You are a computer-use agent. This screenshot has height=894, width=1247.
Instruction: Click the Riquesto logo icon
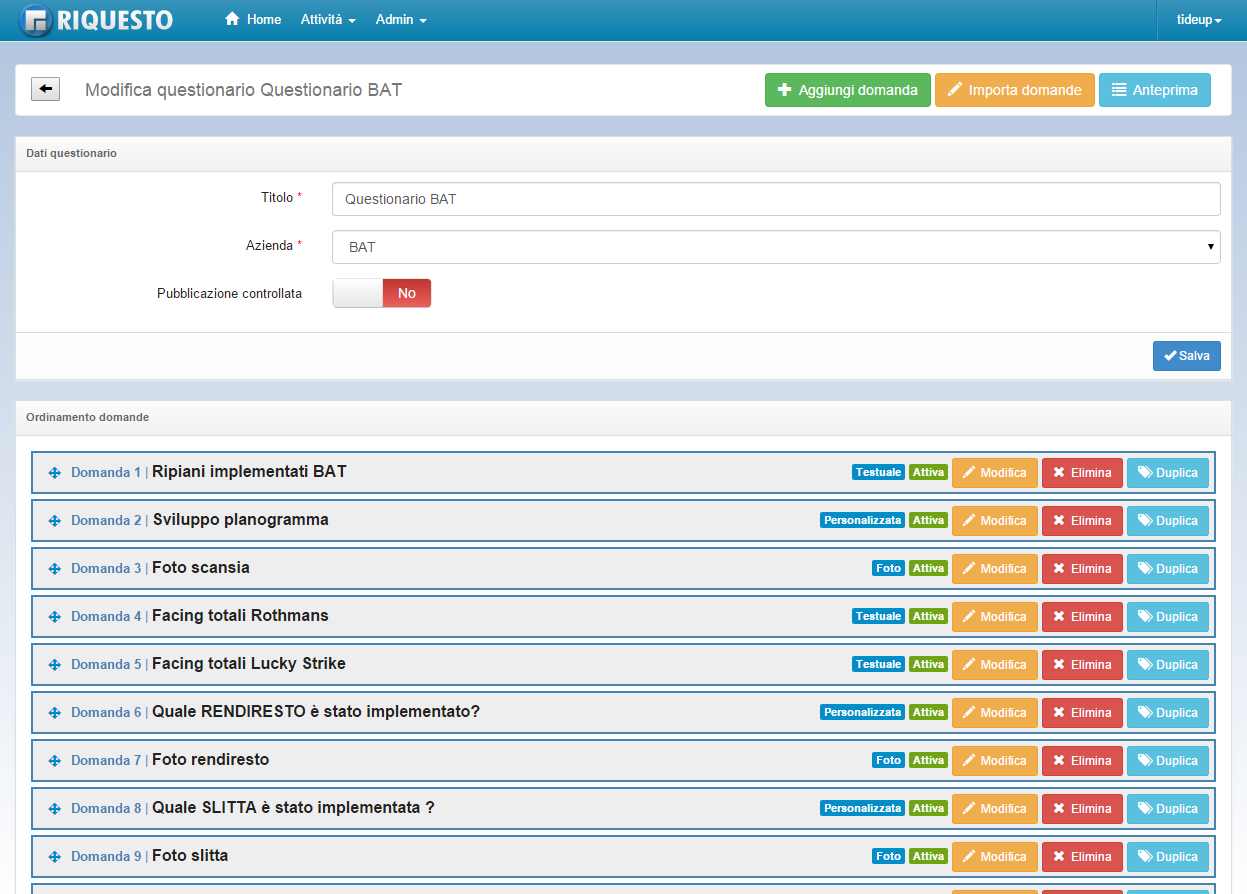click(x=37, y=21)
